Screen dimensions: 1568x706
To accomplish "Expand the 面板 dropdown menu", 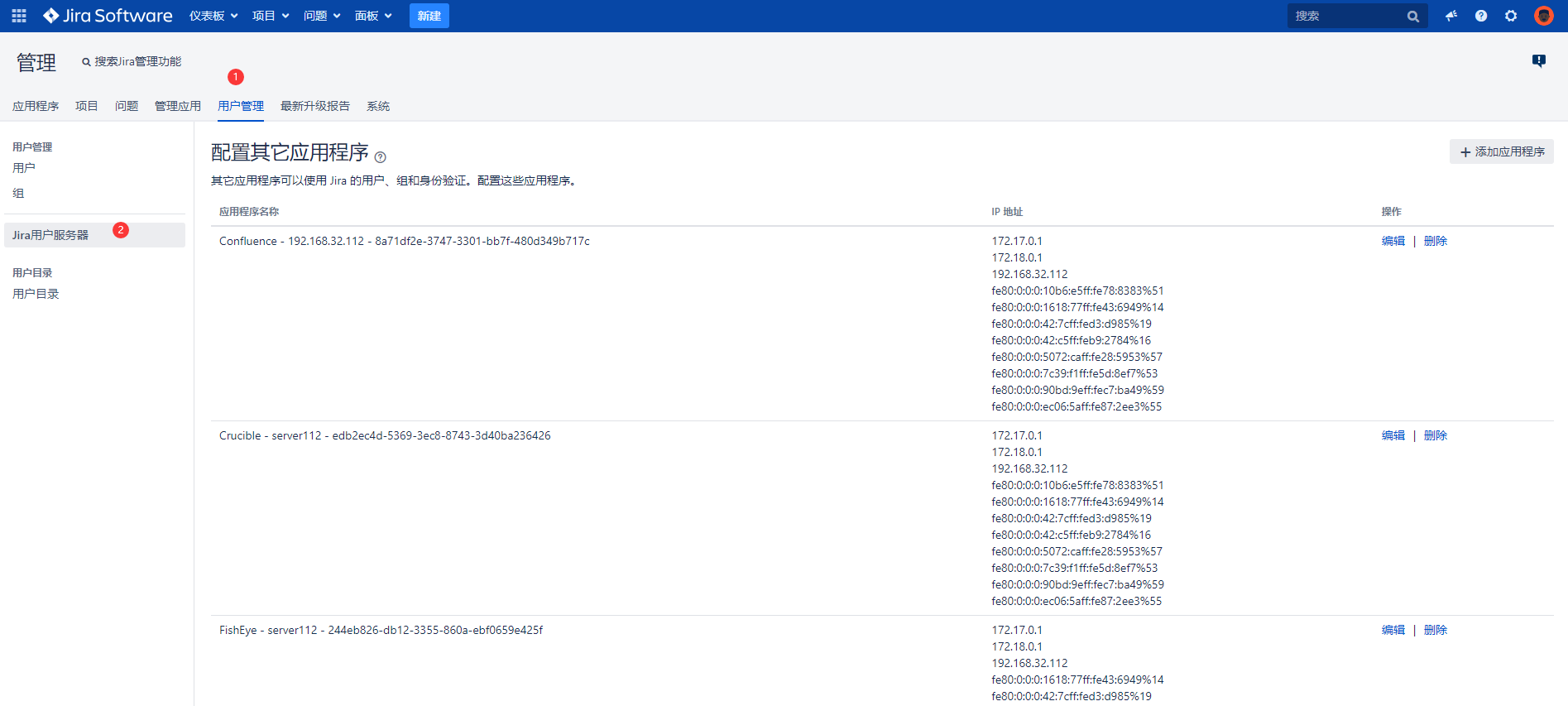I will pos(373,16).
